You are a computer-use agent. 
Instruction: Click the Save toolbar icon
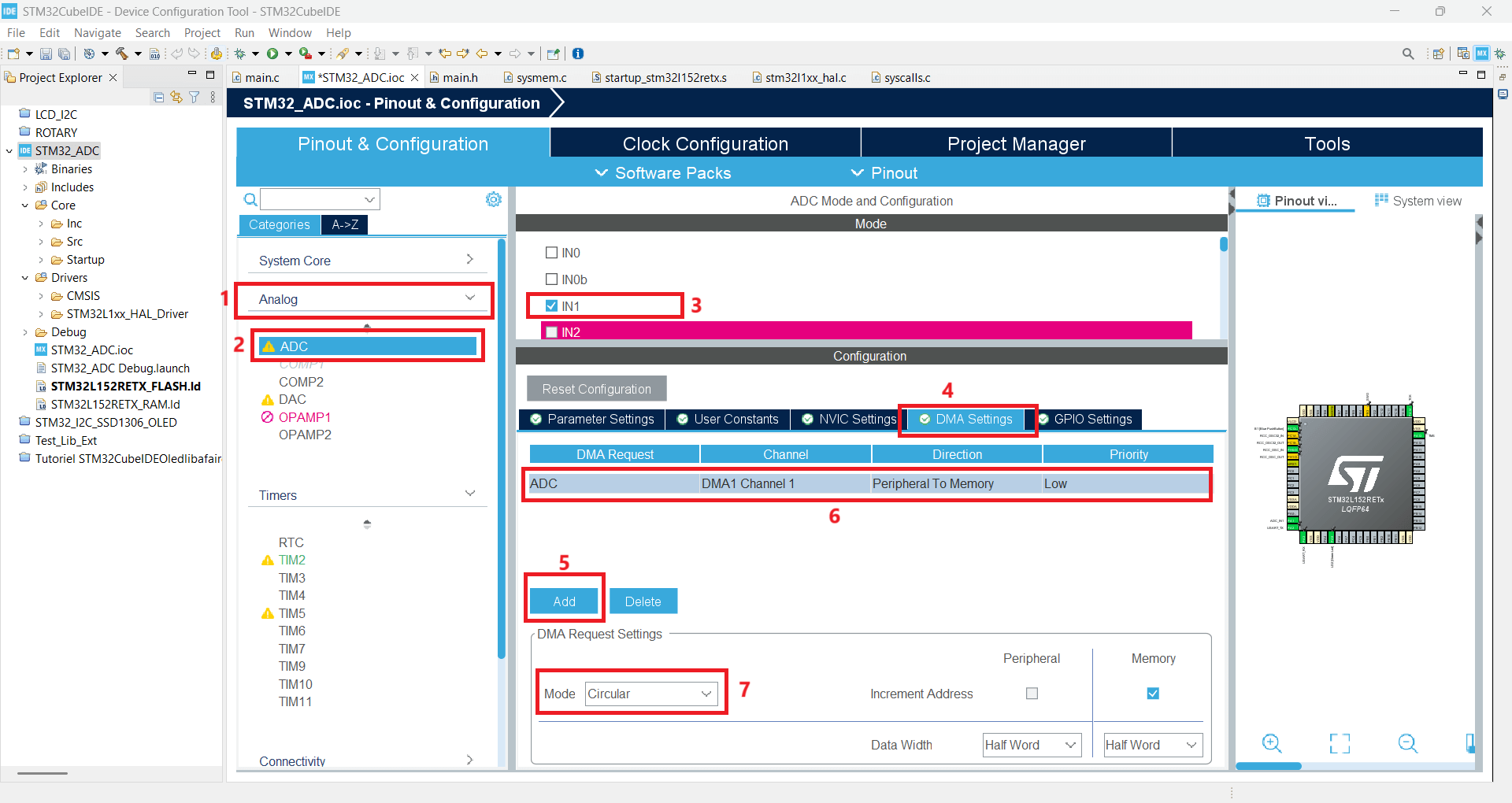pyautogui.click(x=46, y=54)
